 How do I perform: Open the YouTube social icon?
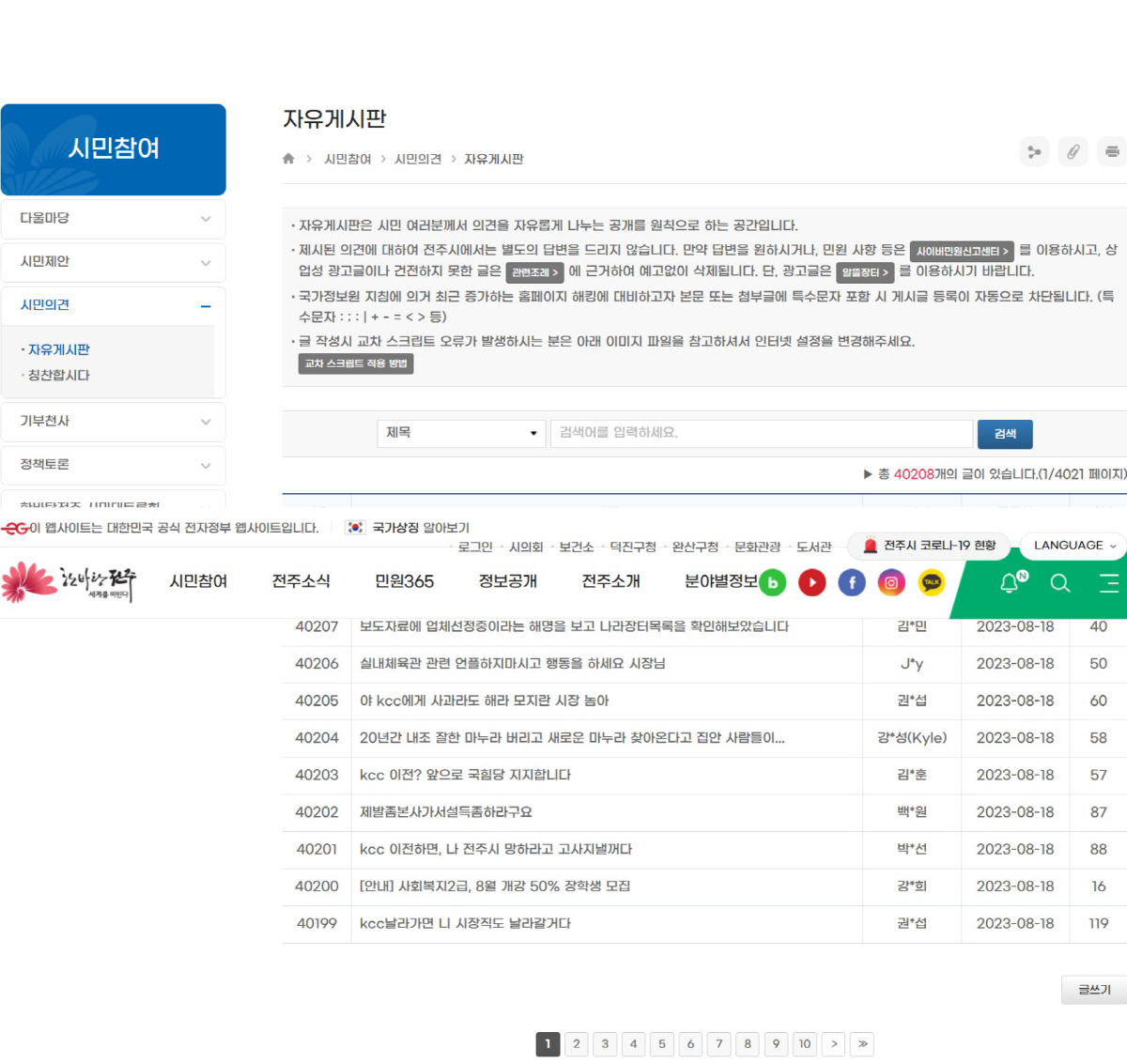point(812,583)
